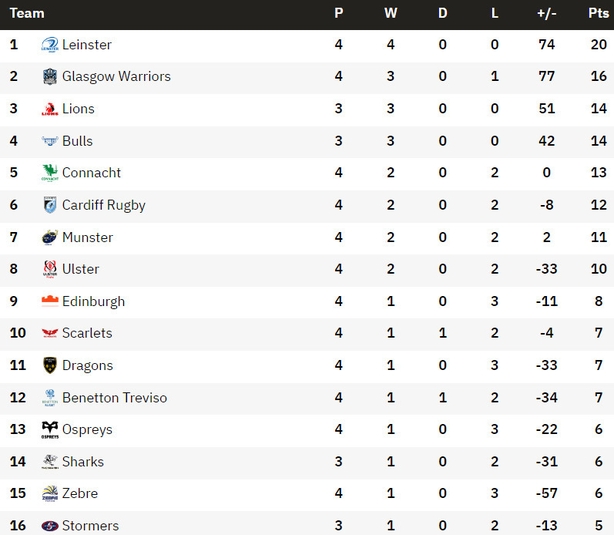Image resolution: width=614 pixels, height=535 pixels.
Task: Select the Munster team crest
Action: click(50, 237)
